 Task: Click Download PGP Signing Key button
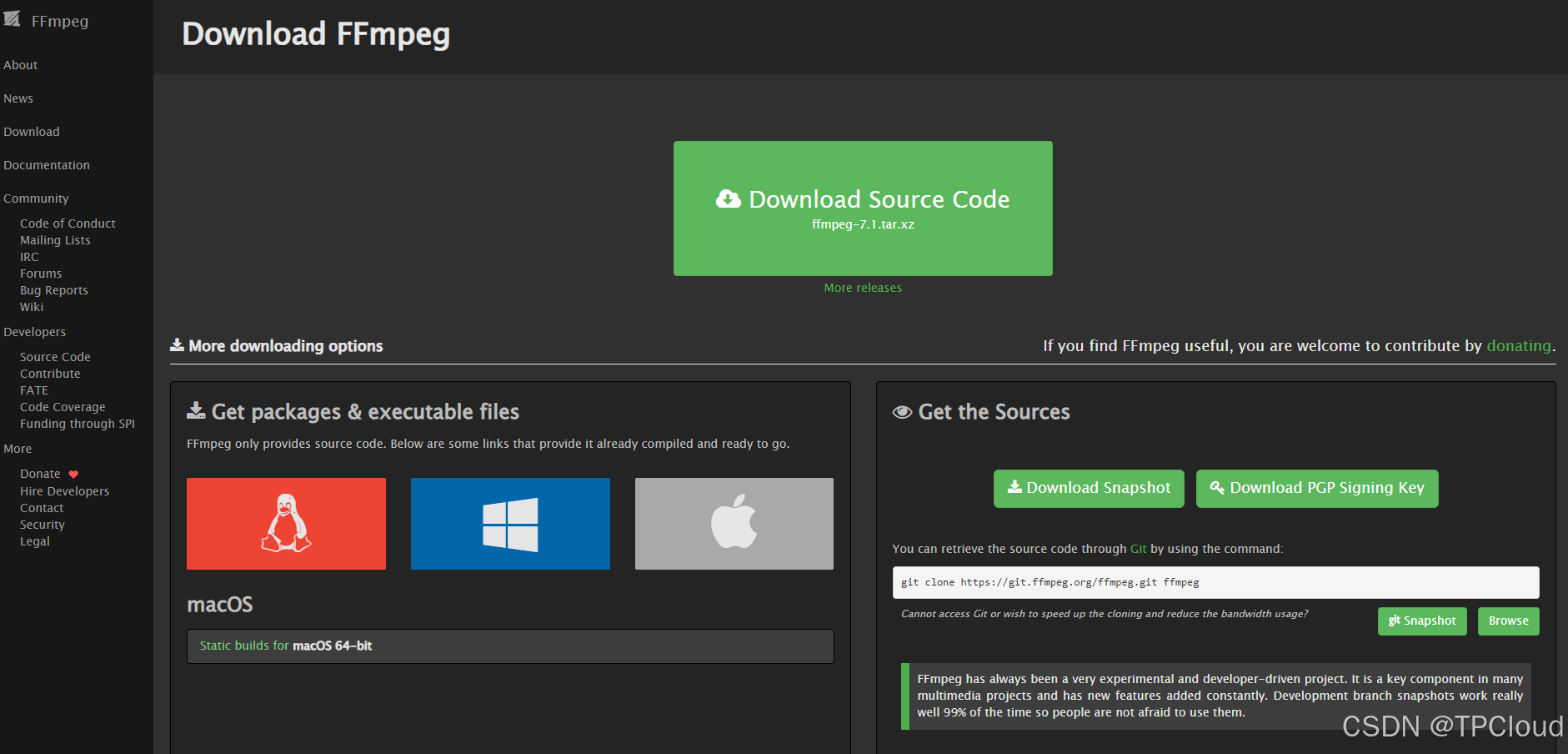1317,488
